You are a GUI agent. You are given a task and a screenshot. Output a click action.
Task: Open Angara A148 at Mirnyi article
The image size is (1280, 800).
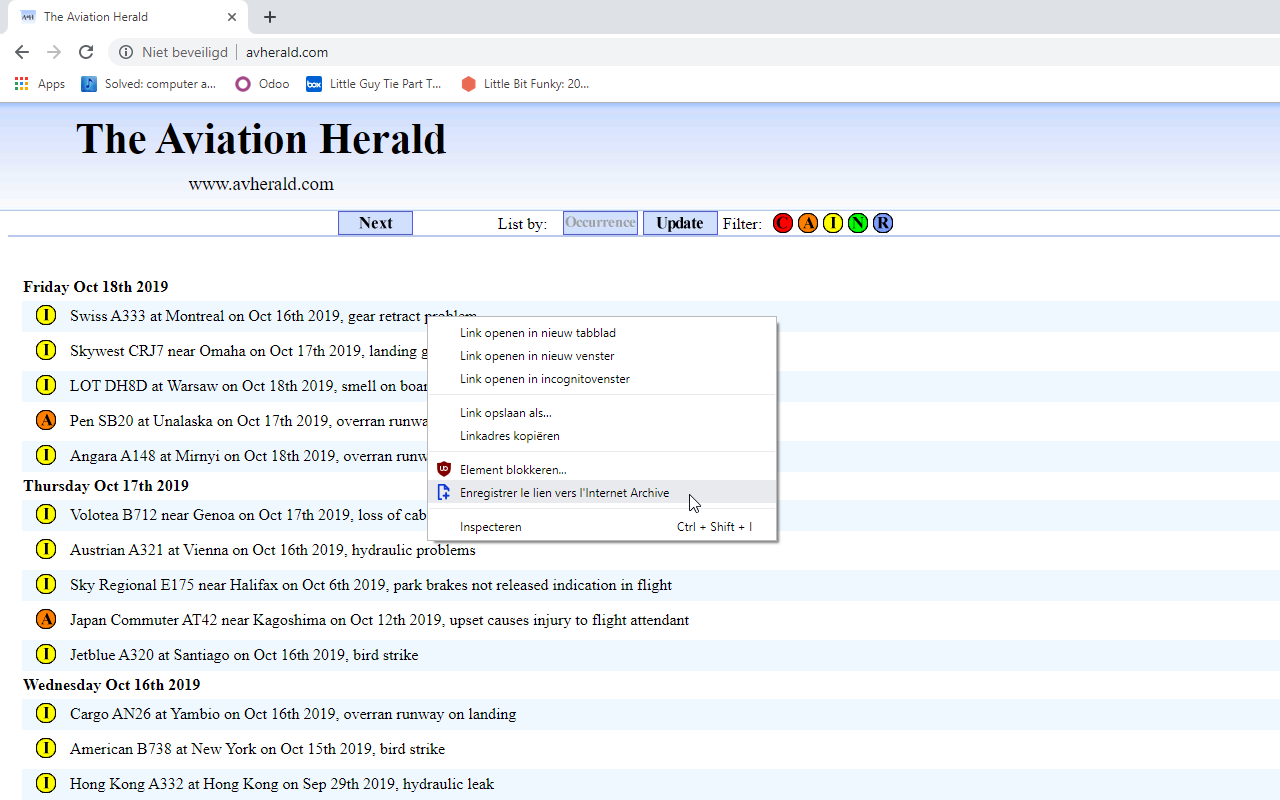pos(248,456)
